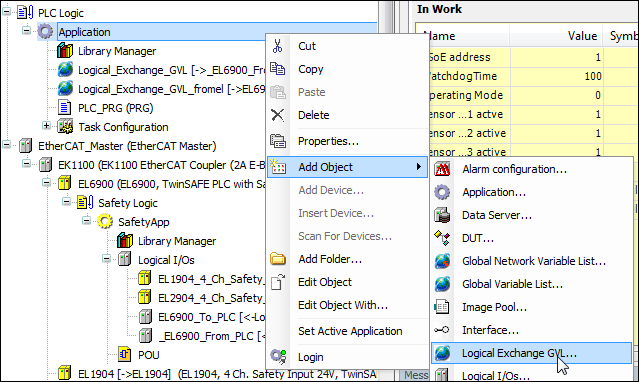Click the first Library Manager books icon

coord(65,51)
